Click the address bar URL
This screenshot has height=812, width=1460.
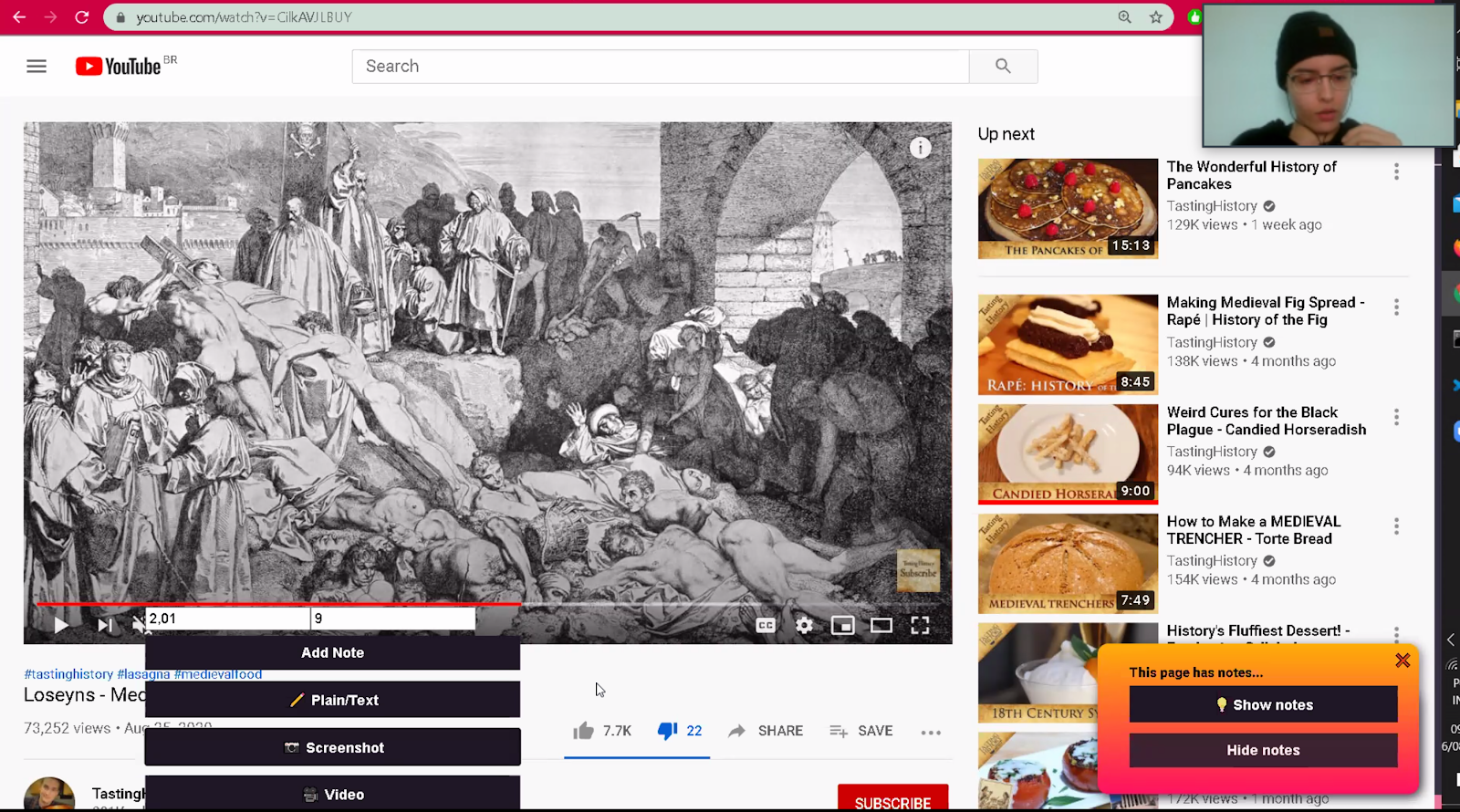(244, 16)
